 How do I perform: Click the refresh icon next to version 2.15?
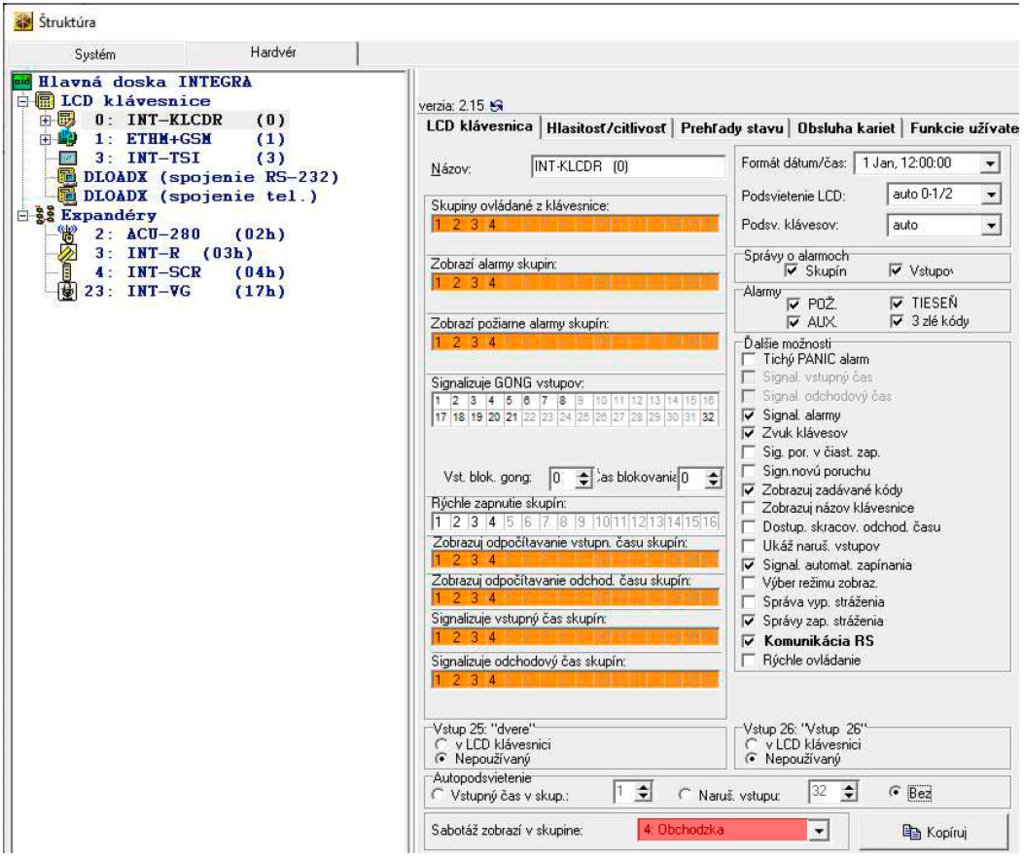pyautogui.click(x=494, y=107)
